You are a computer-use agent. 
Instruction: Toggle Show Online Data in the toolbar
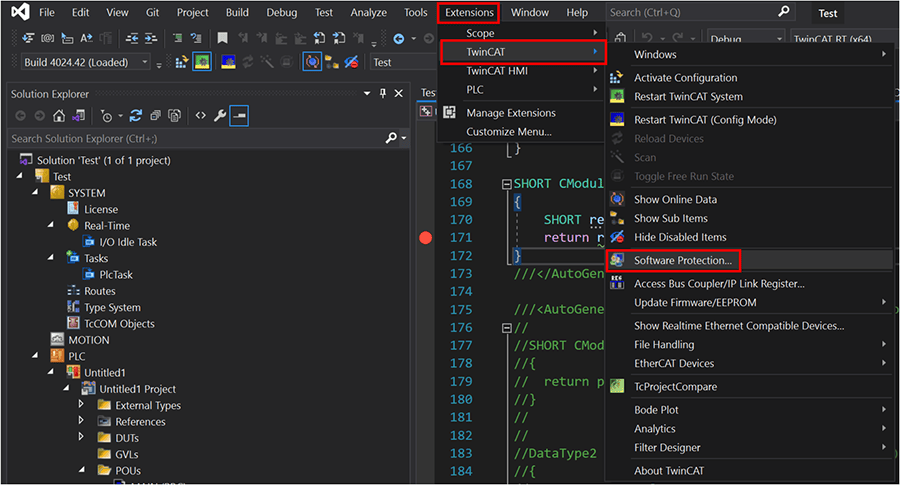click(x=312, y=62)
